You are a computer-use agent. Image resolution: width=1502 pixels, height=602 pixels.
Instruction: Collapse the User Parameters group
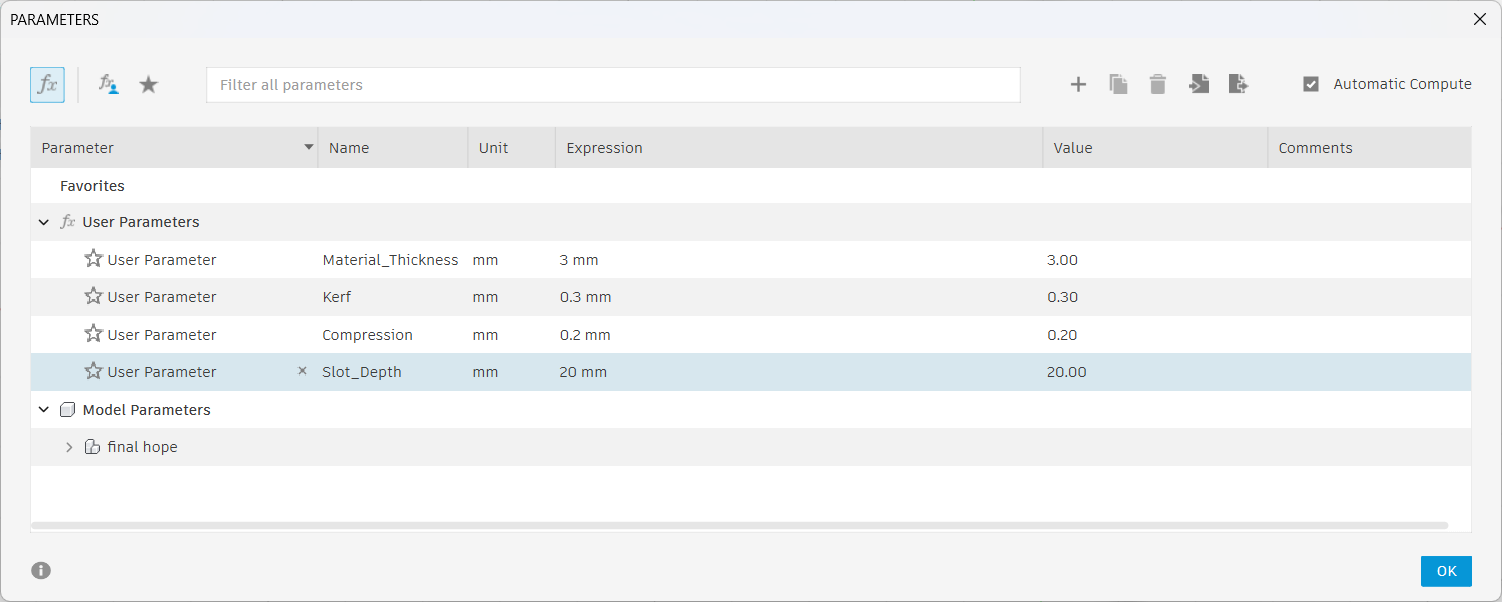(44, 222)
